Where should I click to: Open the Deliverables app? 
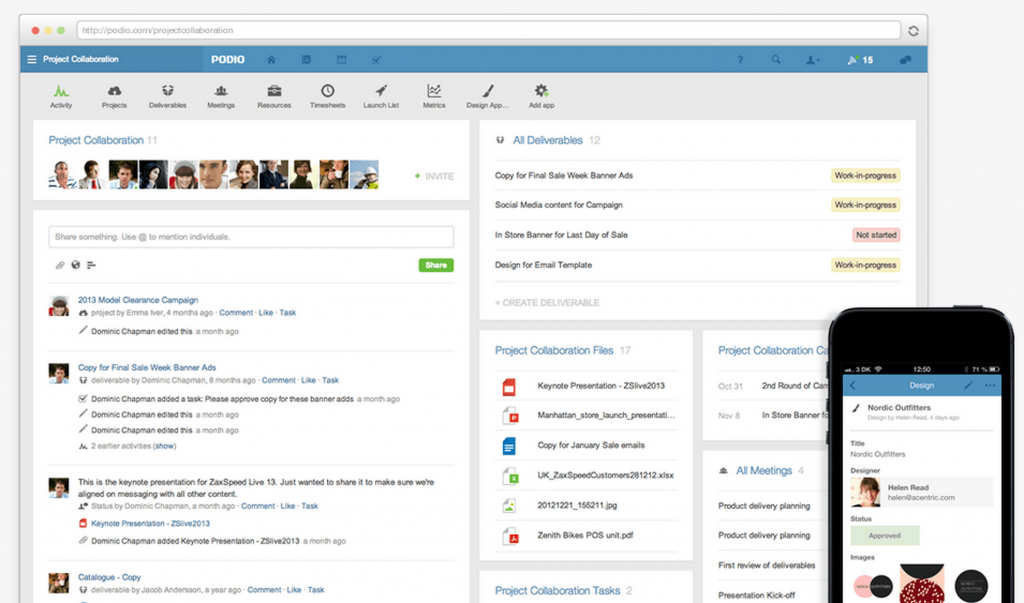pos(168,96)
